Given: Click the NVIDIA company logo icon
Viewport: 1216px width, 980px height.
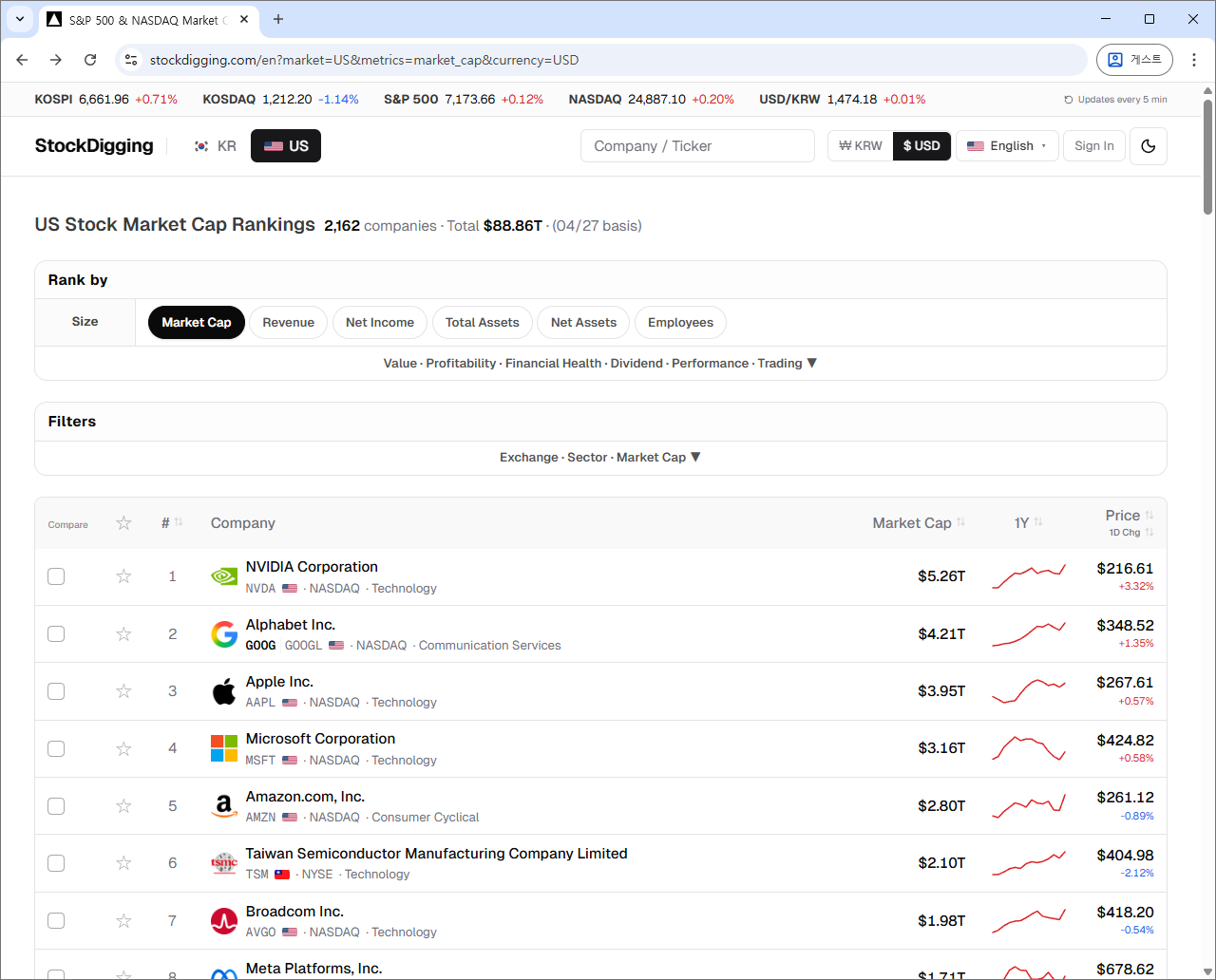Looking at the screenshot, I should click(224, 576).
